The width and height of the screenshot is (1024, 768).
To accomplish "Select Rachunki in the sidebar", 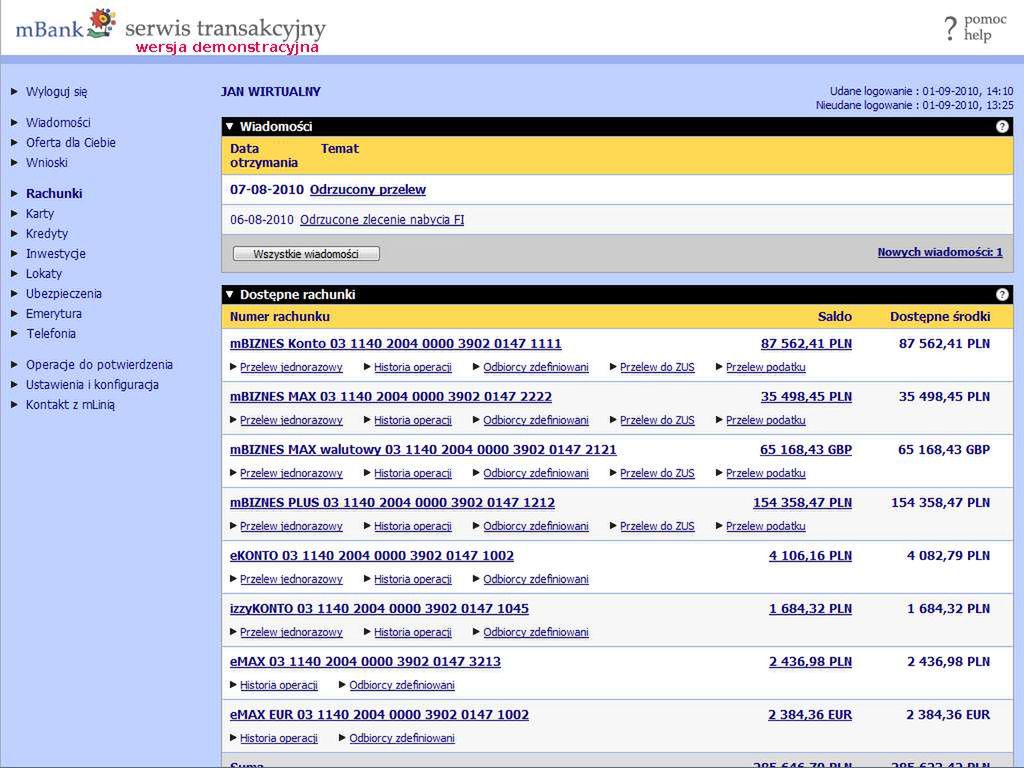I will click(54, 193).
